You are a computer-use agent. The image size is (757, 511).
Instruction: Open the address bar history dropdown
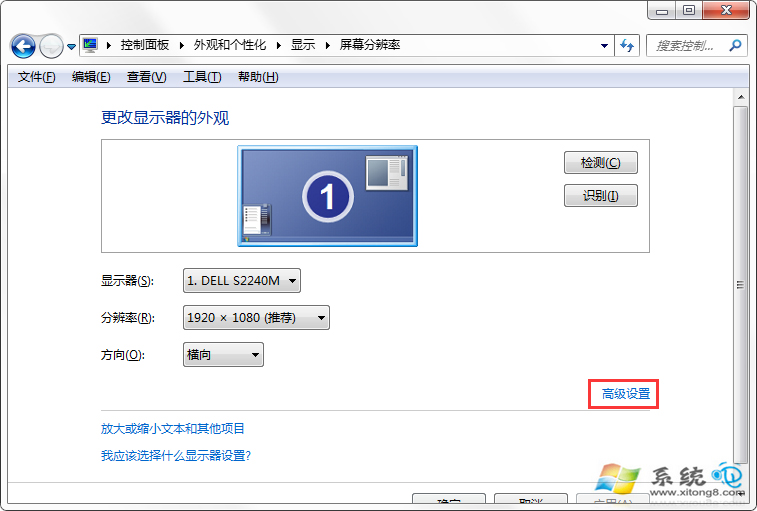click(x=604, y=46)
